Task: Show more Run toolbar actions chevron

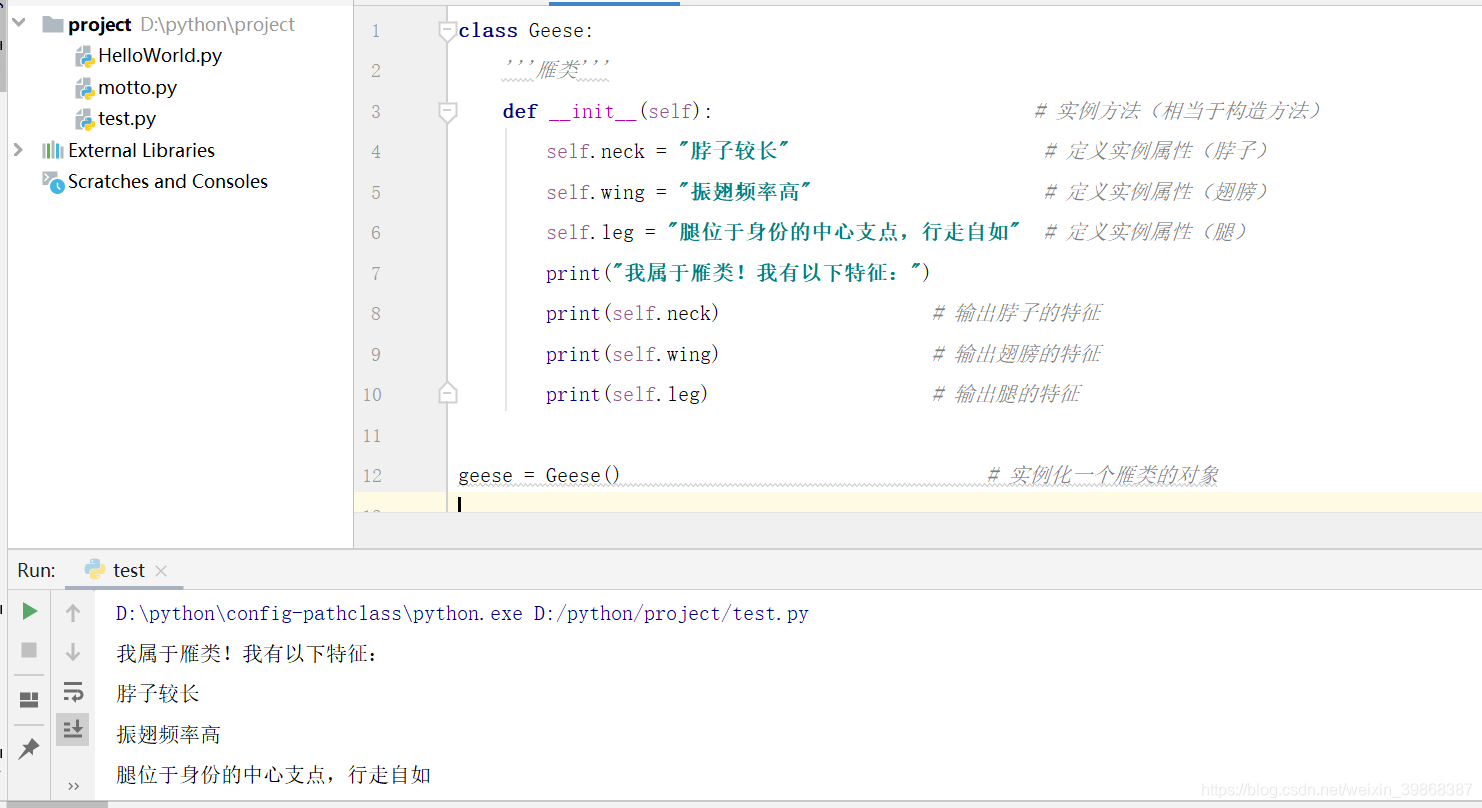Action: pos(73,787)
